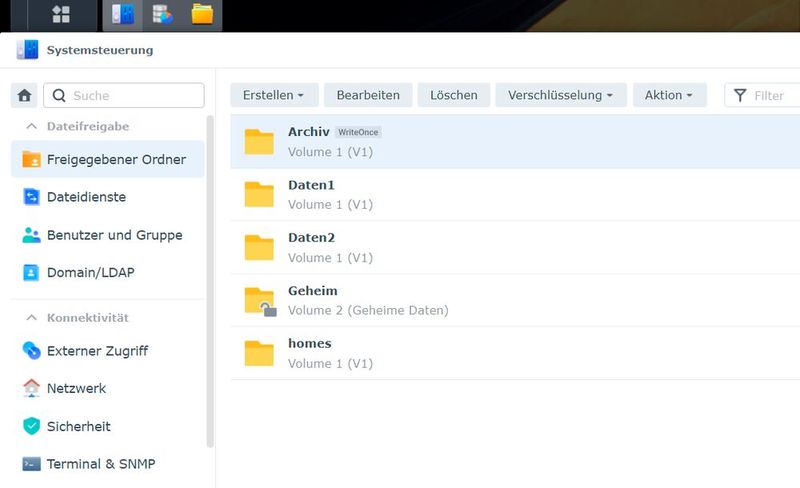Click the Benutzer und Gruppe icon
Screen dimensions: 800x488
click(32, 235)
